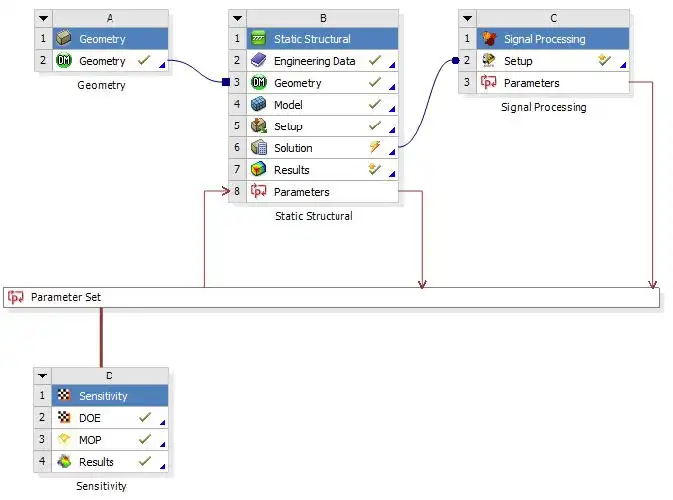The height and width of the screenshot is (500, 673).
Task: Click the column letter C header of Signal Processing
Action: 553,18
